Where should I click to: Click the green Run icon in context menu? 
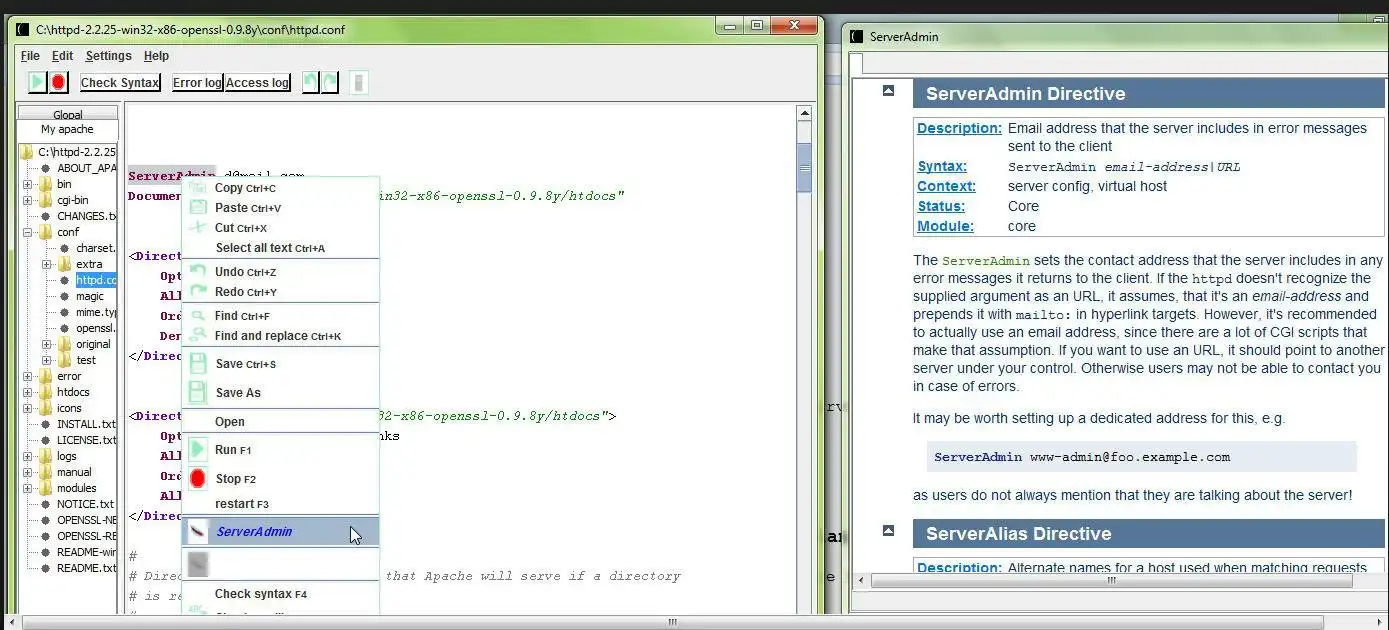point(198,449)
